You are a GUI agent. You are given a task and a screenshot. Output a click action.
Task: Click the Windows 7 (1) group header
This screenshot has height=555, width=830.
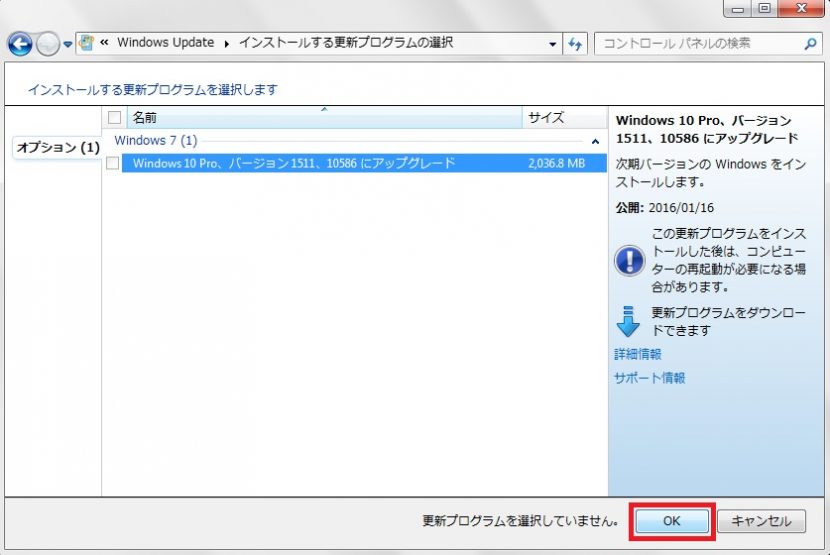(x=156, y=140)
